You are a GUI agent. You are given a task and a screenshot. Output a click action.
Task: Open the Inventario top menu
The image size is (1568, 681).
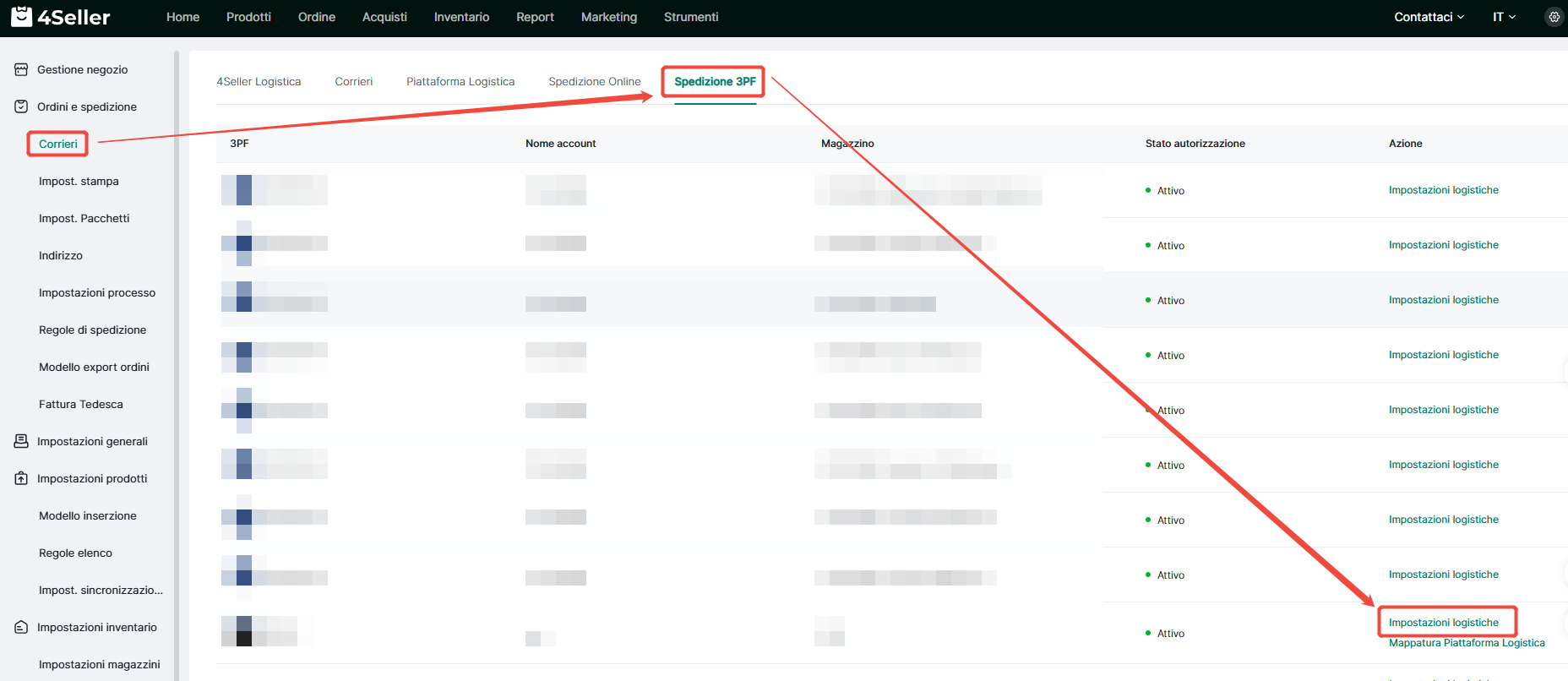point(461,17)
